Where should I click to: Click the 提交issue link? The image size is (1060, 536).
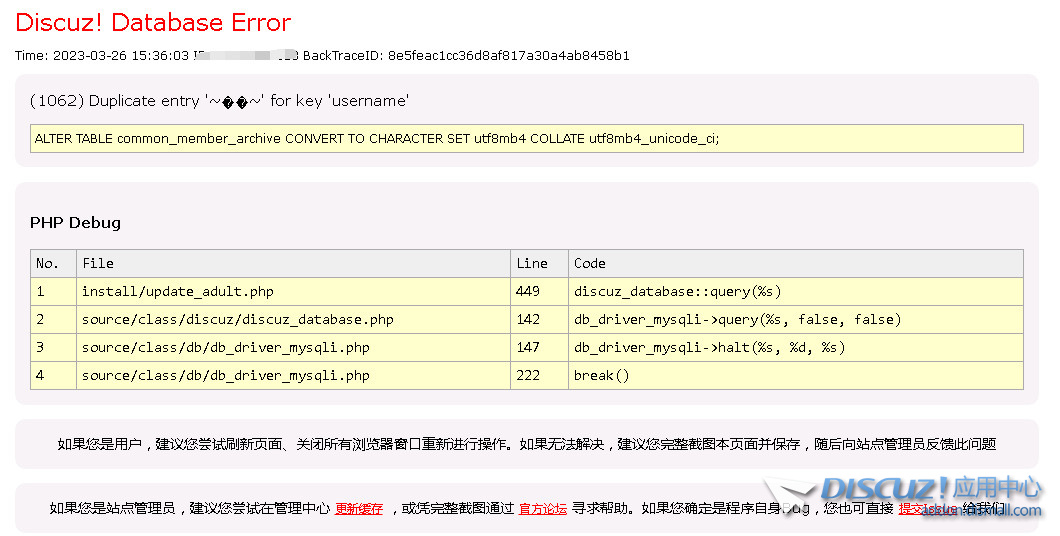(x=927, y=509)
